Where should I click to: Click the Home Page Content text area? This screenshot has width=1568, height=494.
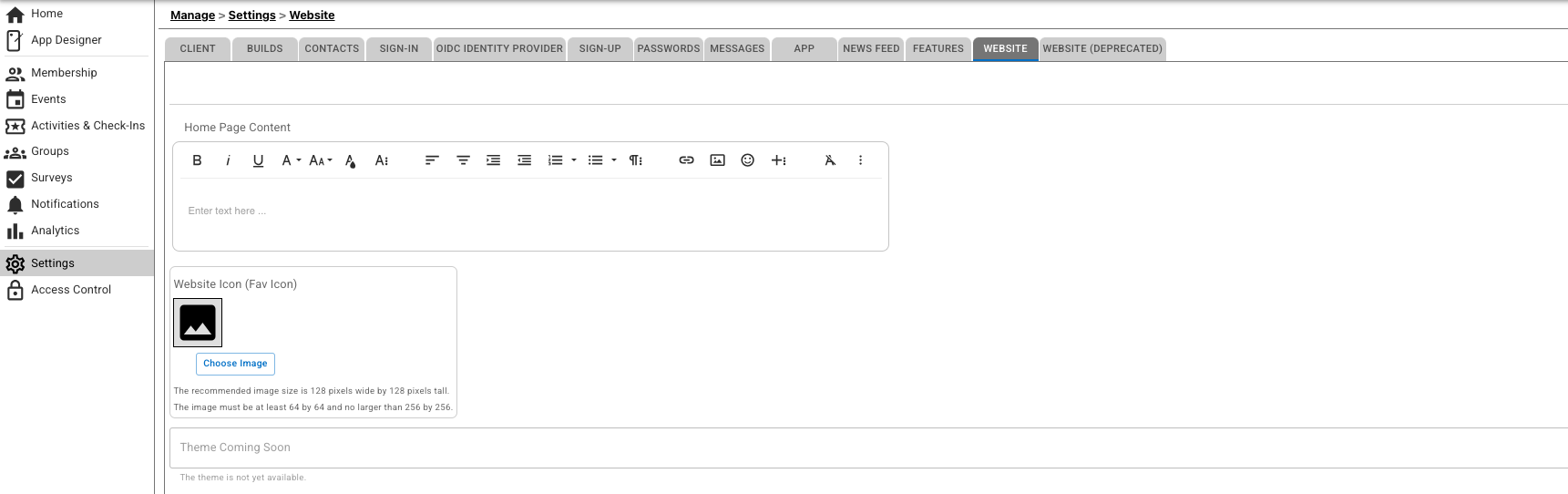click(x=530, y=211)
